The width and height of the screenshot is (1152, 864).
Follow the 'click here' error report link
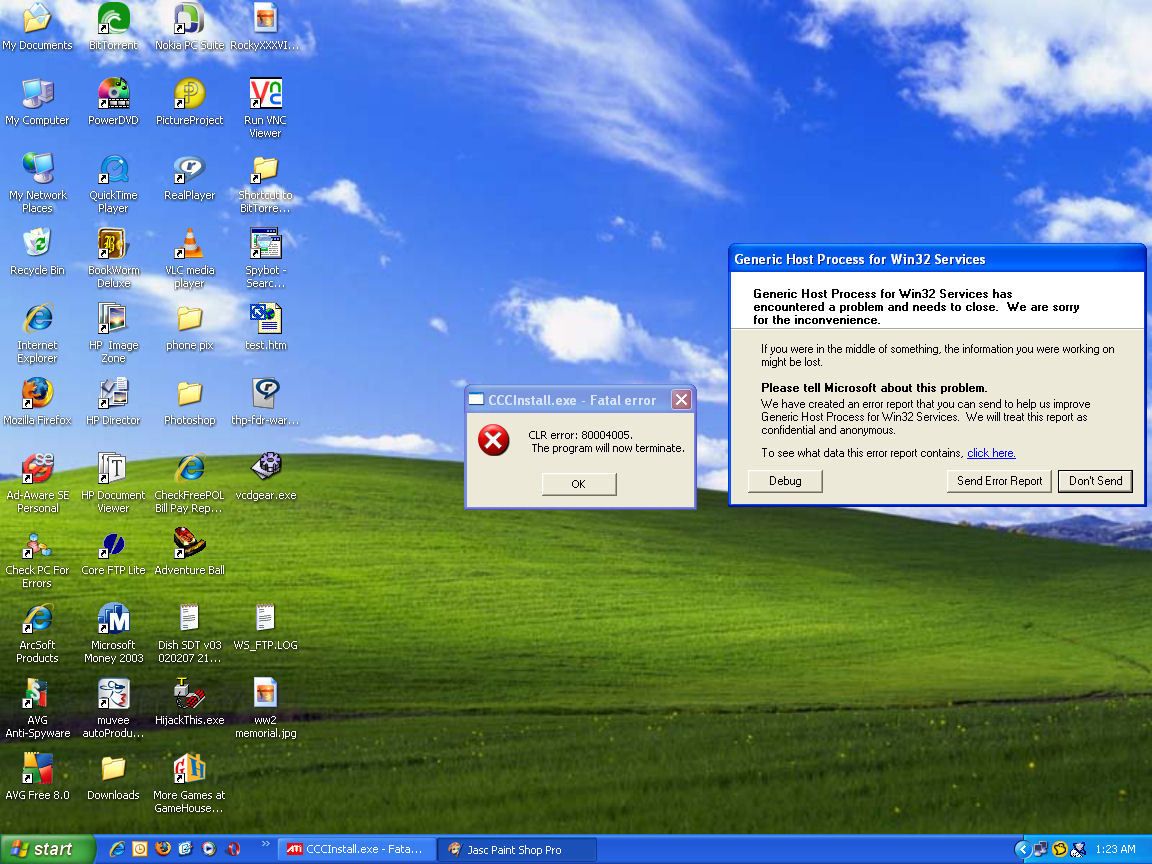pyautogui.click(x=991, y=453)
